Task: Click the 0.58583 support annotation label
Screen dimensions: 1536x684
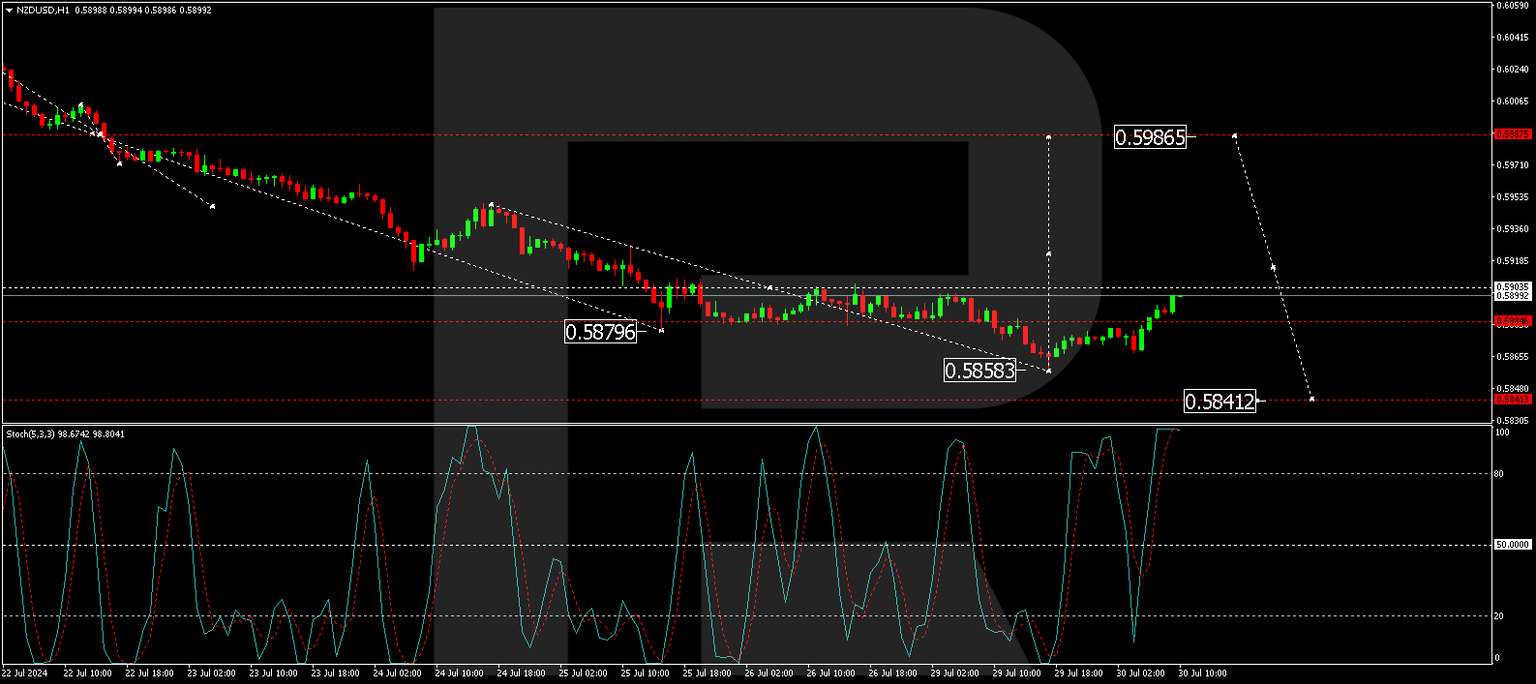Action: click(981, 371)
